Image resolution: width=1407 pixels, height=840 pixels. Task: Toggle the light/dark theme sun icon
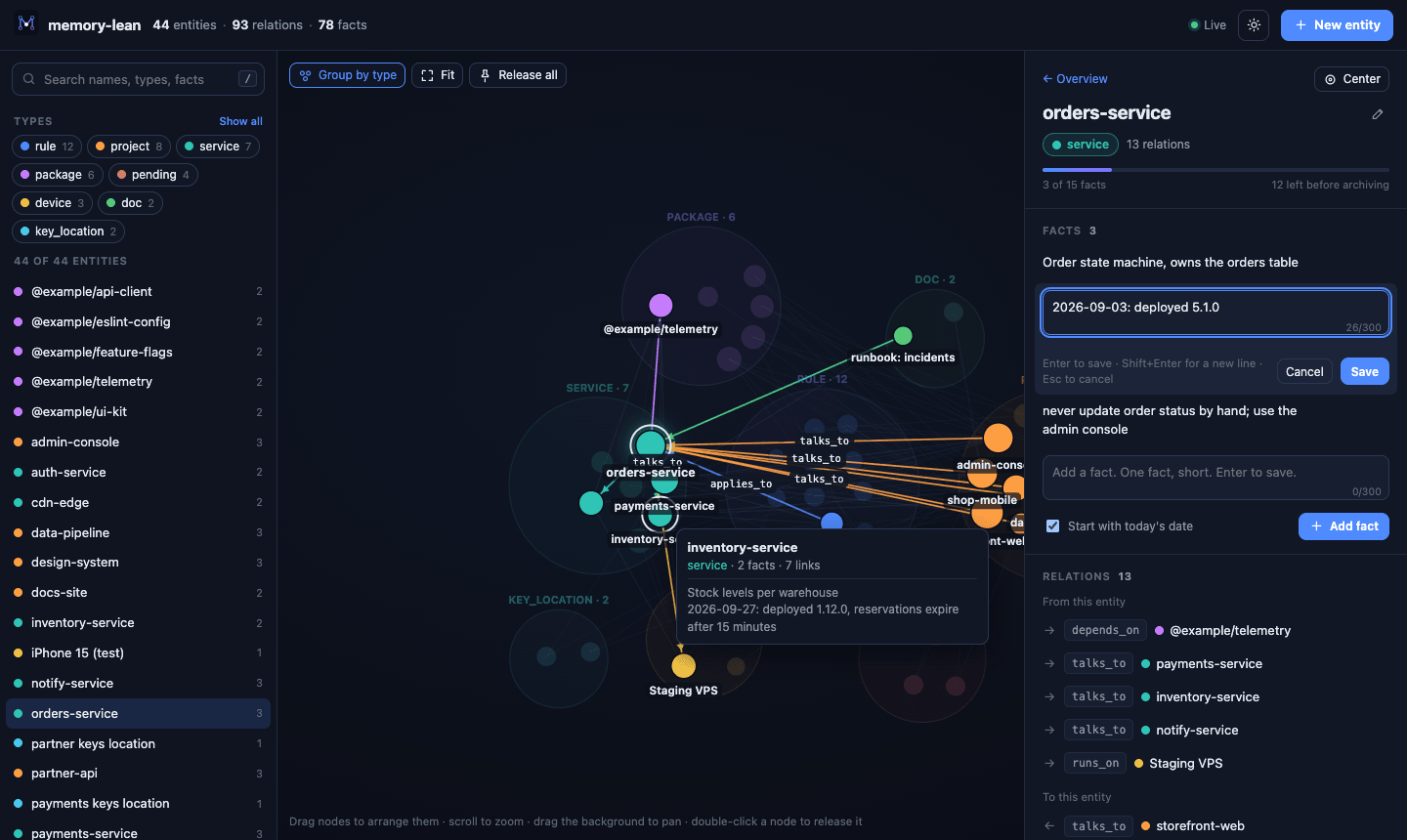coord(1254,24)
